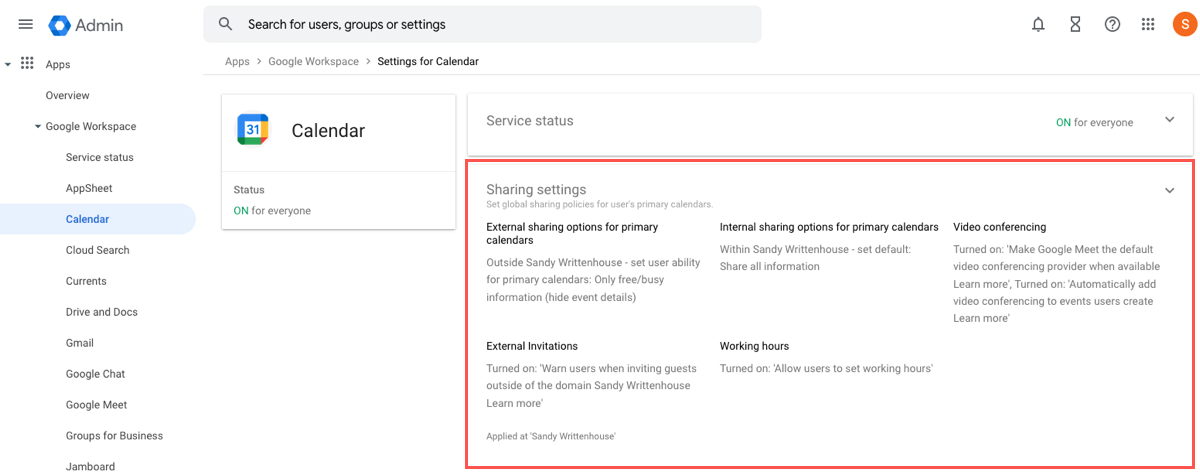Open AppSheet in the sidebar
The height and width of the screenshot is (472, 1200).
(x=89, y=188)
